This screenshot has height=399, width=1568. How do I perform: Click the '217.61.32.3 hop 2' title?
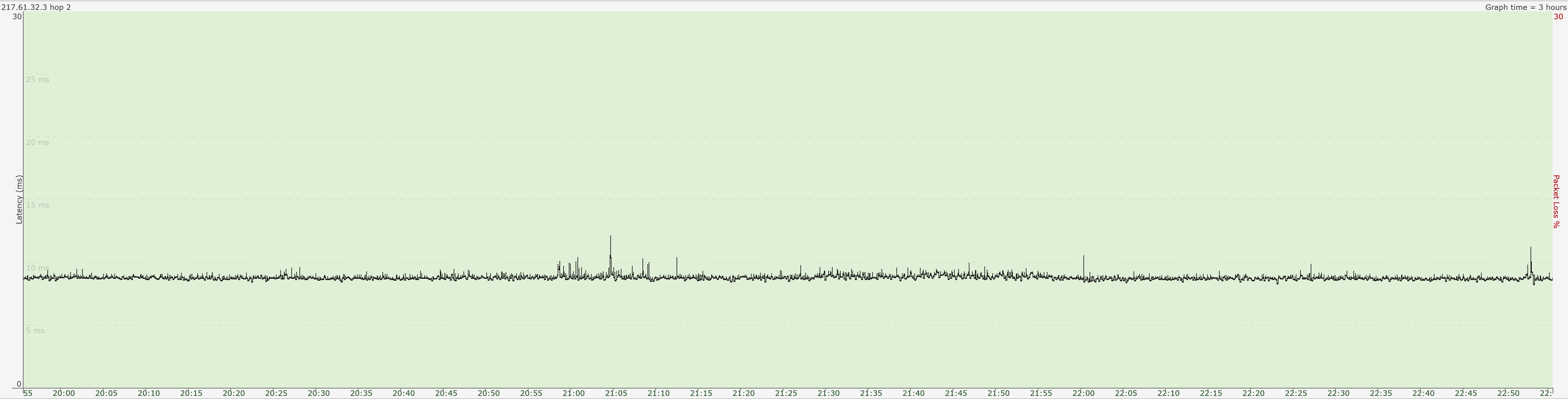pyautogui.click(x=37, y=7)
